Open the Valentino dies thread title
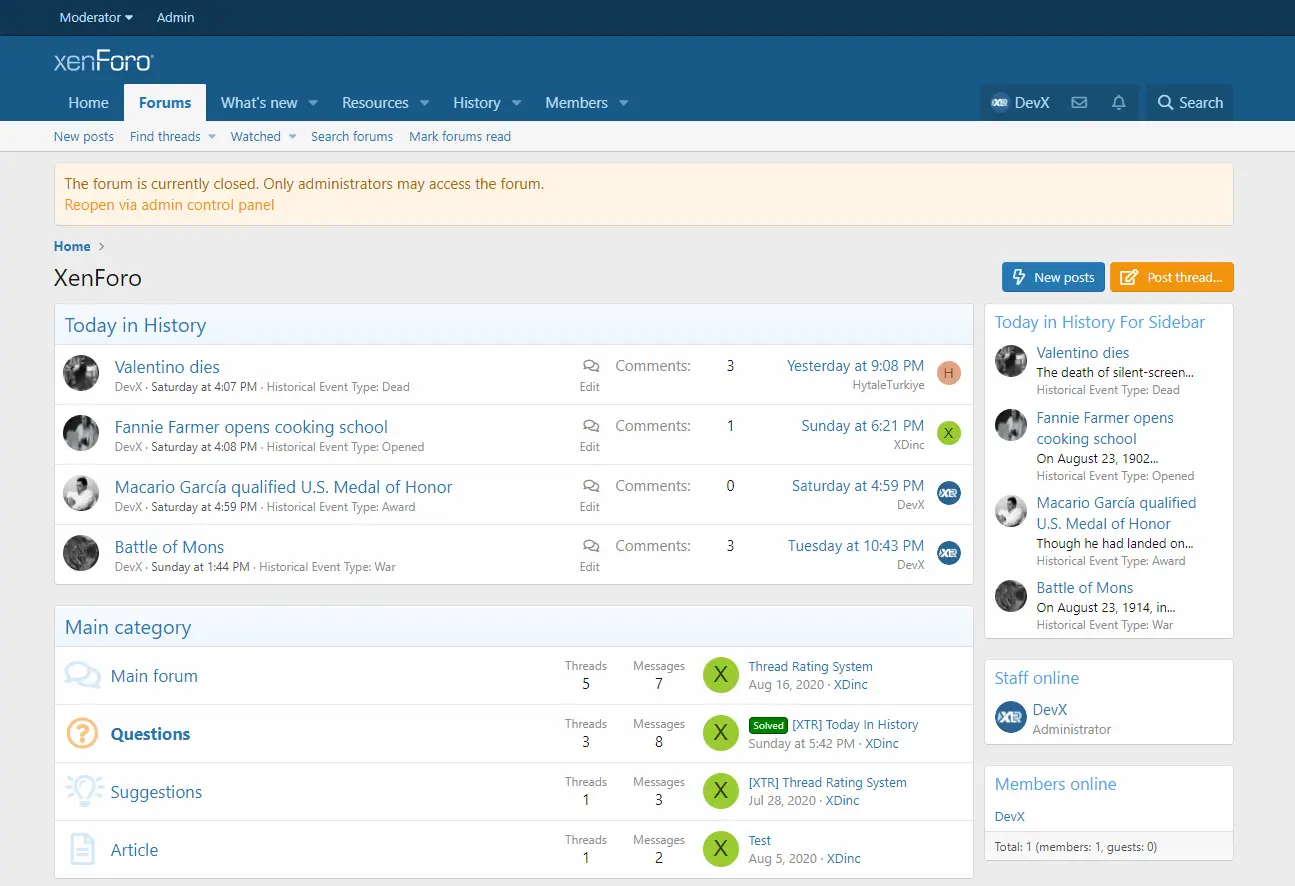Viewport: 1295px width, 886px height. click(x=167, y=367)
